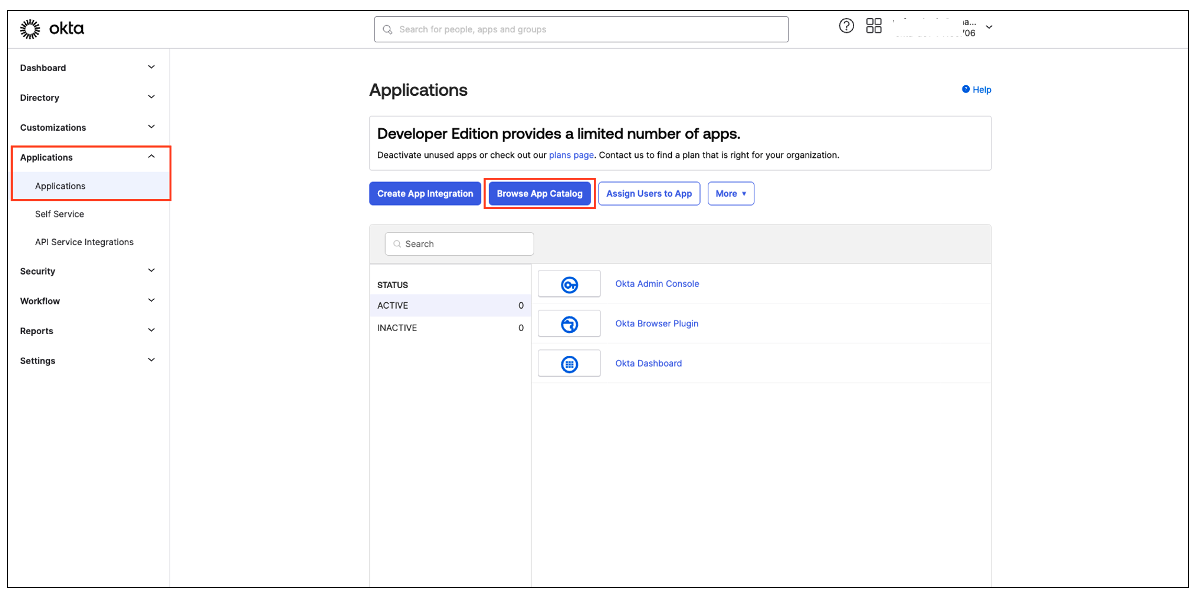
Task: Expand the Security menu chevron
Action: point(151,270)
